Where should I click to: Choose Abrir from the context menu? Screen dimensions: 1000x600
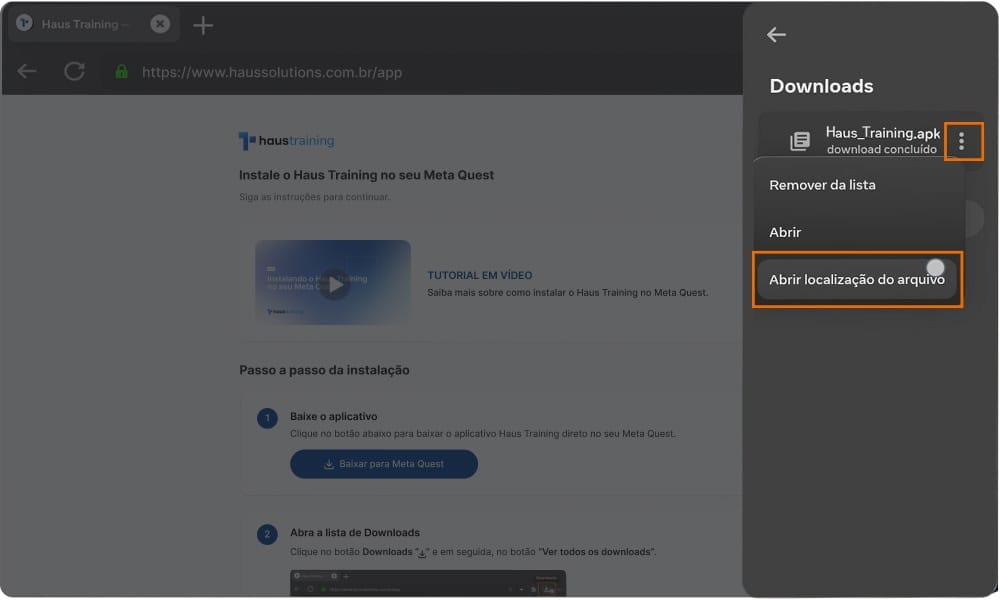click(785, 232)
